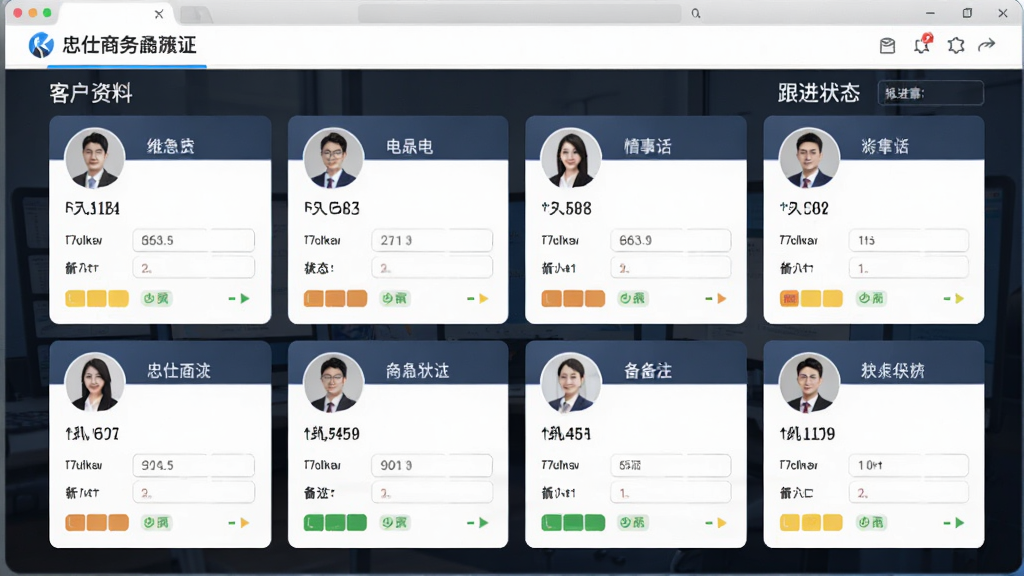
Task: Click the play arrow on the 115 card
Action: click(x=959, y=298)
